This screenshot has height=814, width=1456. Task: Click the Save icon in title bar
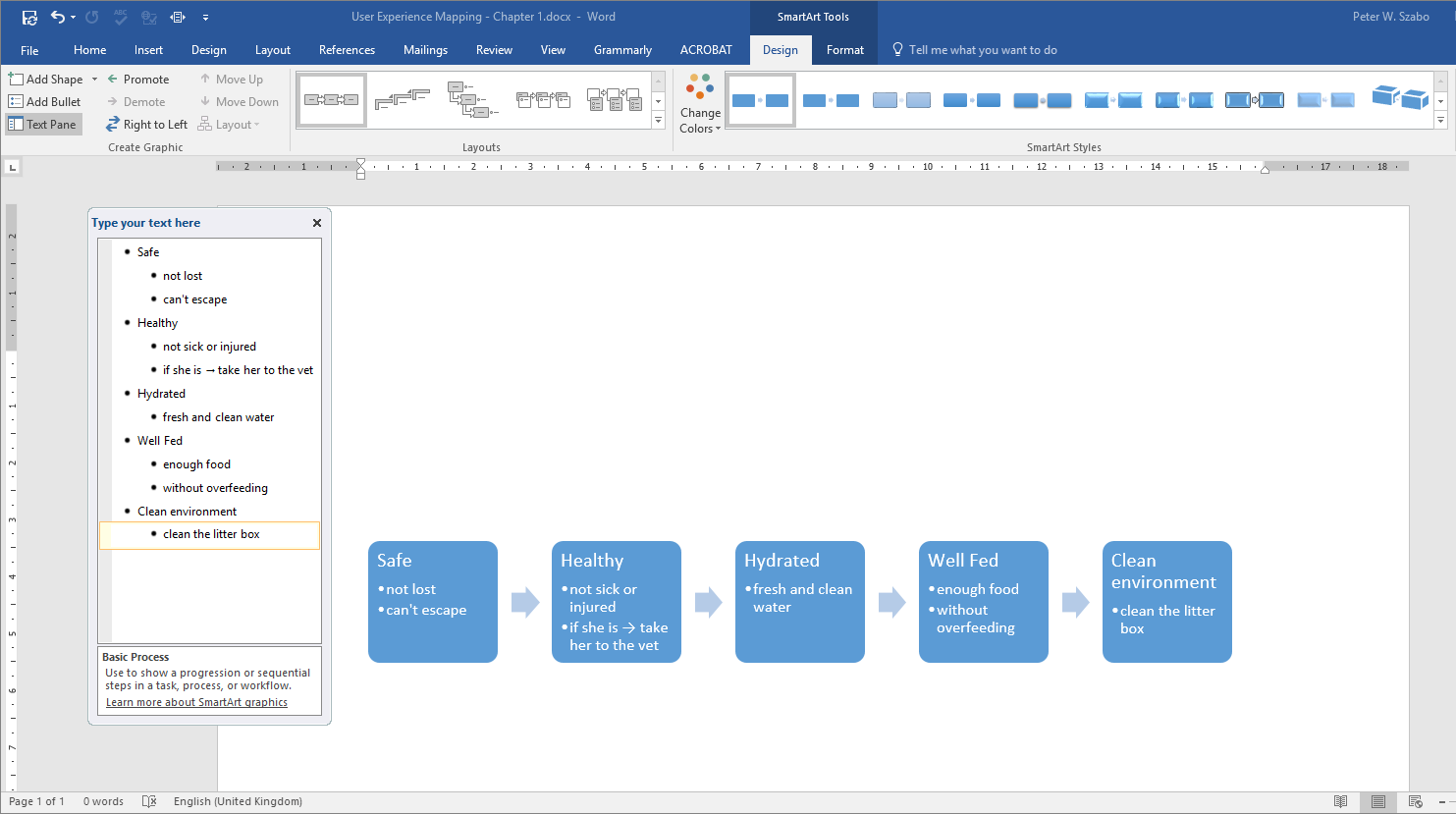tap(29, 17)
